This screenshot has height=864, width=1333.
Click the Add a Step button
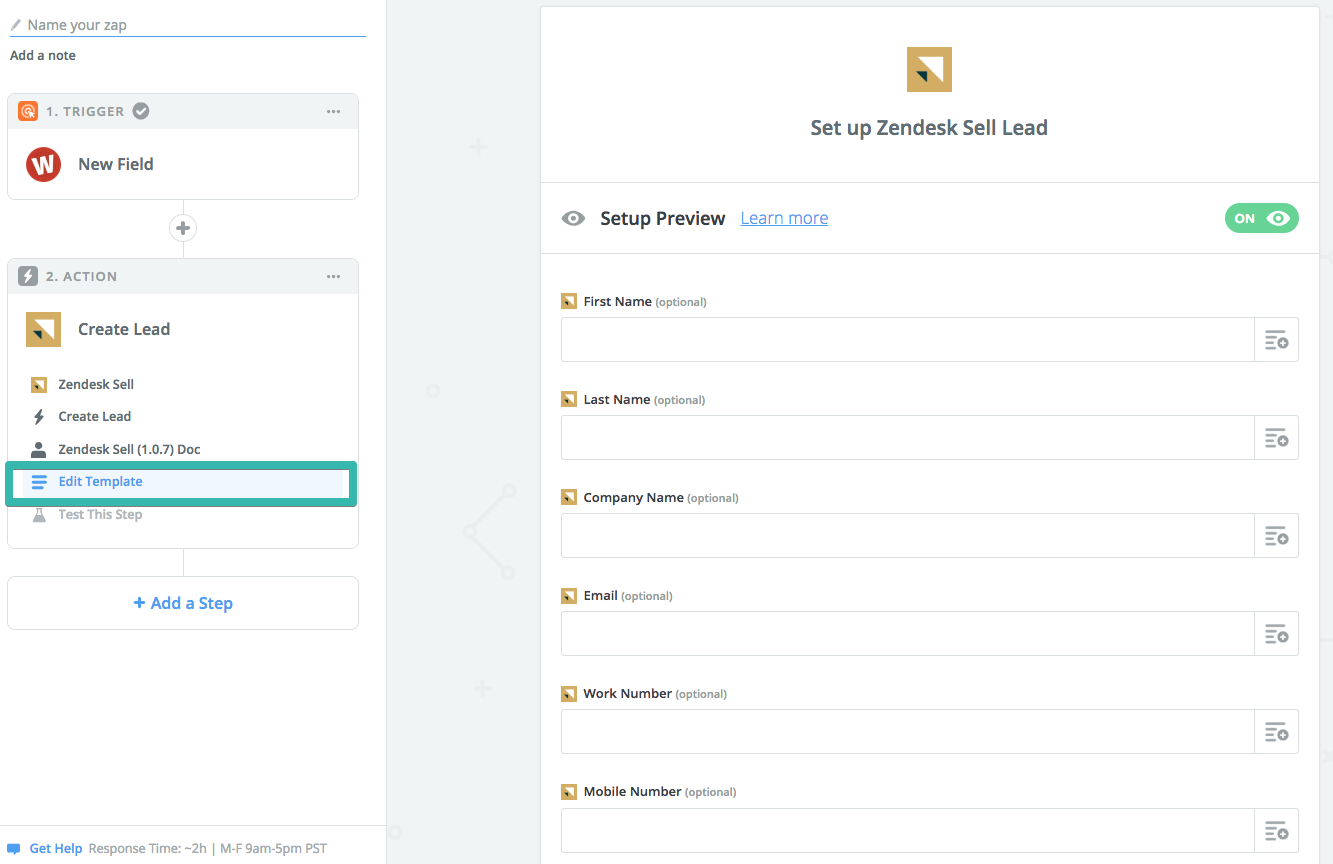pyautogui.click(x=183, y=603)
